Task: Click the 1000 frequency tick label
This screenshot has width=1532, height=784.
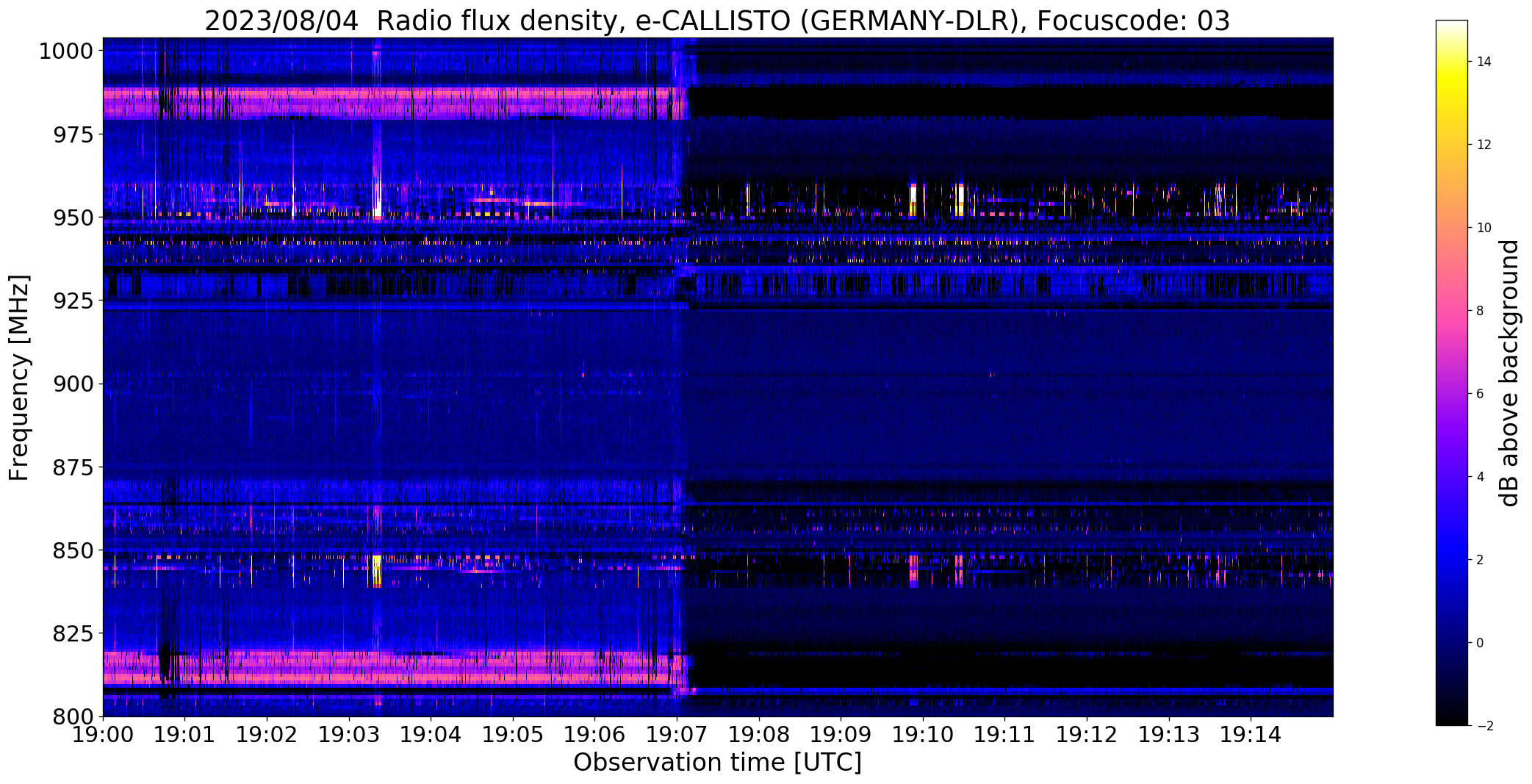Action: tap(66, 51)
